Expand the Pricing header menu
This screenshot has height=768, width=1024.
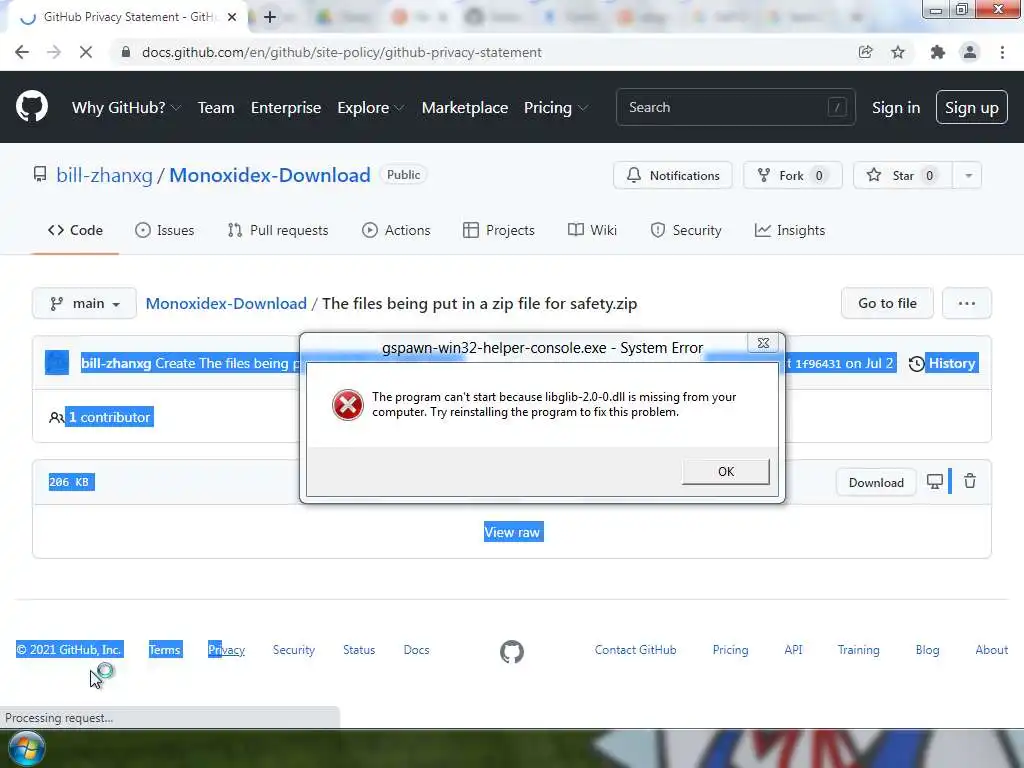click(x=556, y=108)
